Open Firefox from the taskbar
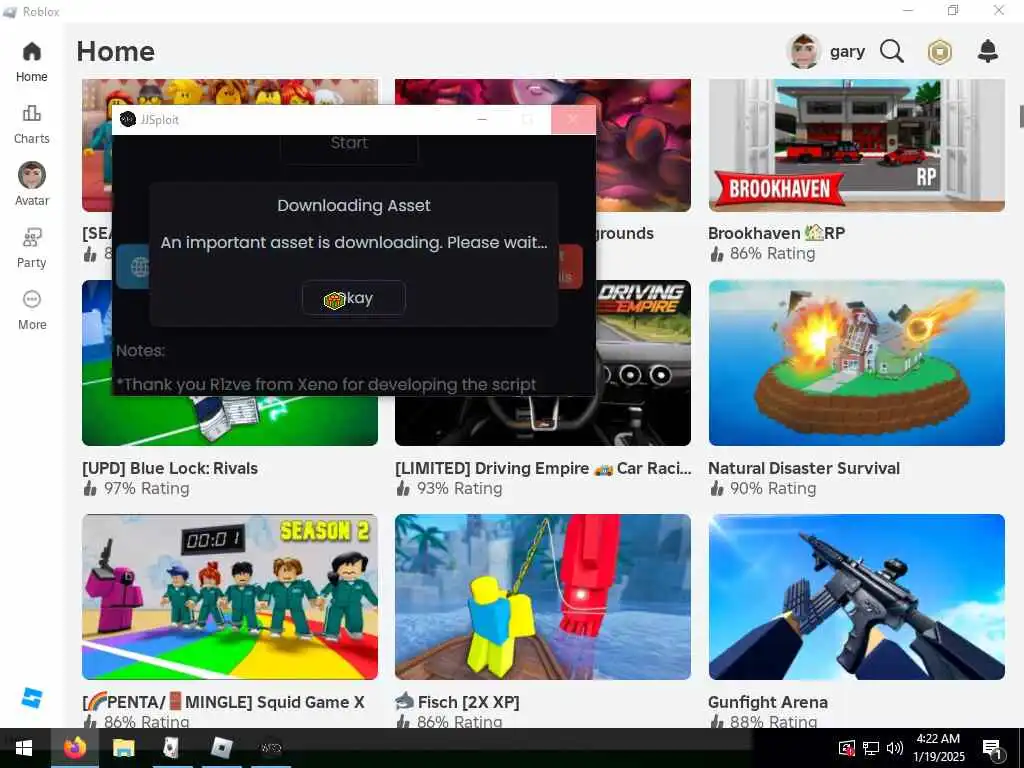The height and width of the screenshot is (768, 1024). (x=74, y=748)
